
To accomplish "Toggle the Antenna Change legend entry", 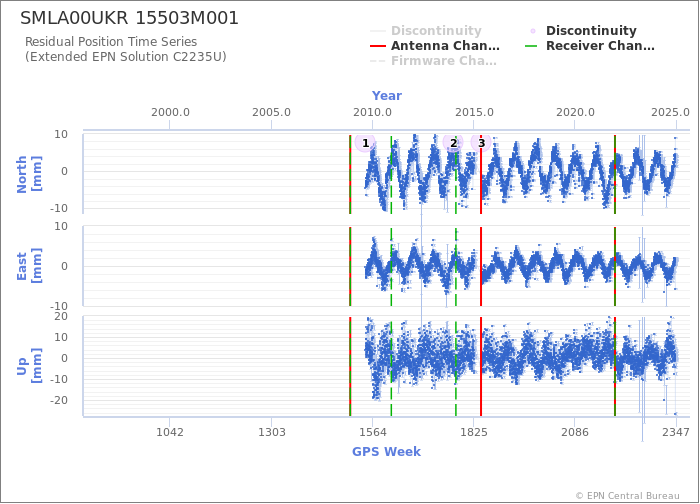I will [435, 46].
